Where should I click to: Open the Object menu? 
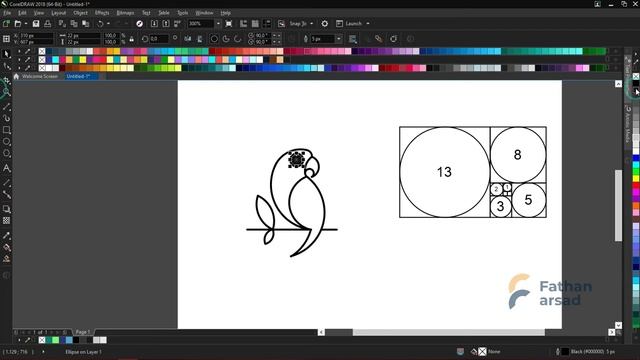(80, 13)
